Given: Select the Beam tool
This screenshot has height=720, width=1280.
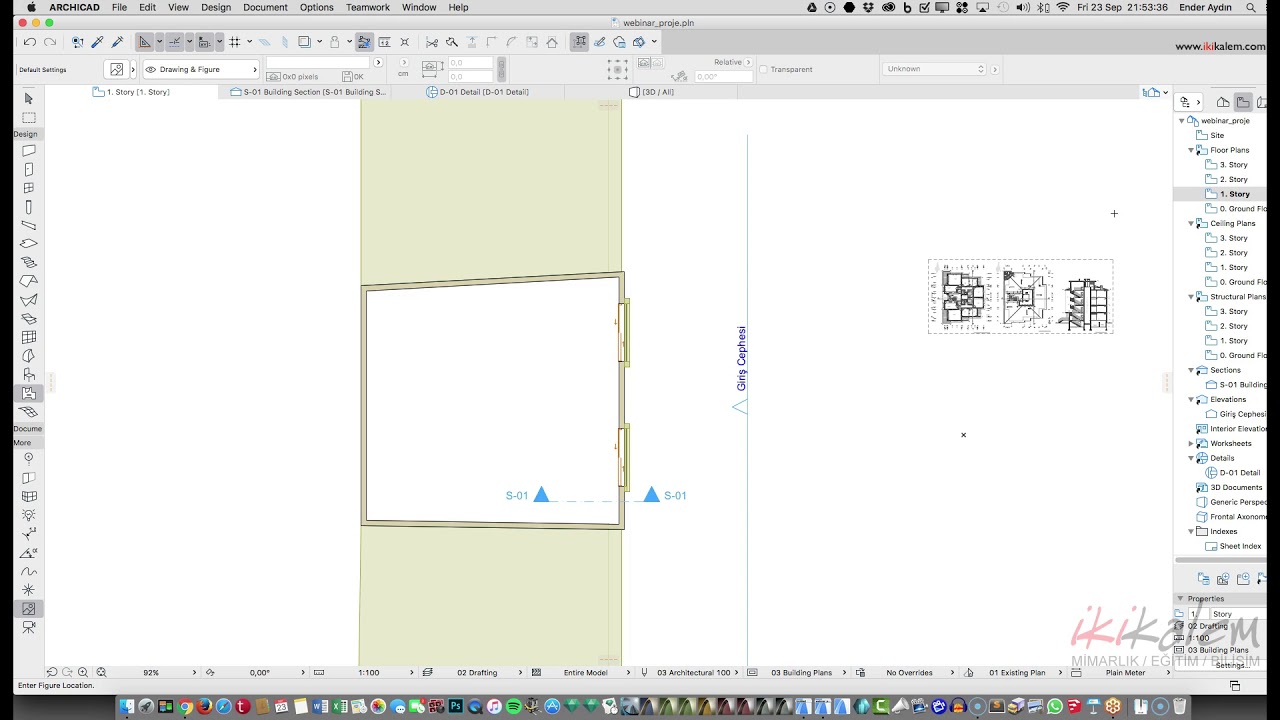Looking at the screenshot, I should click(28, 225).
